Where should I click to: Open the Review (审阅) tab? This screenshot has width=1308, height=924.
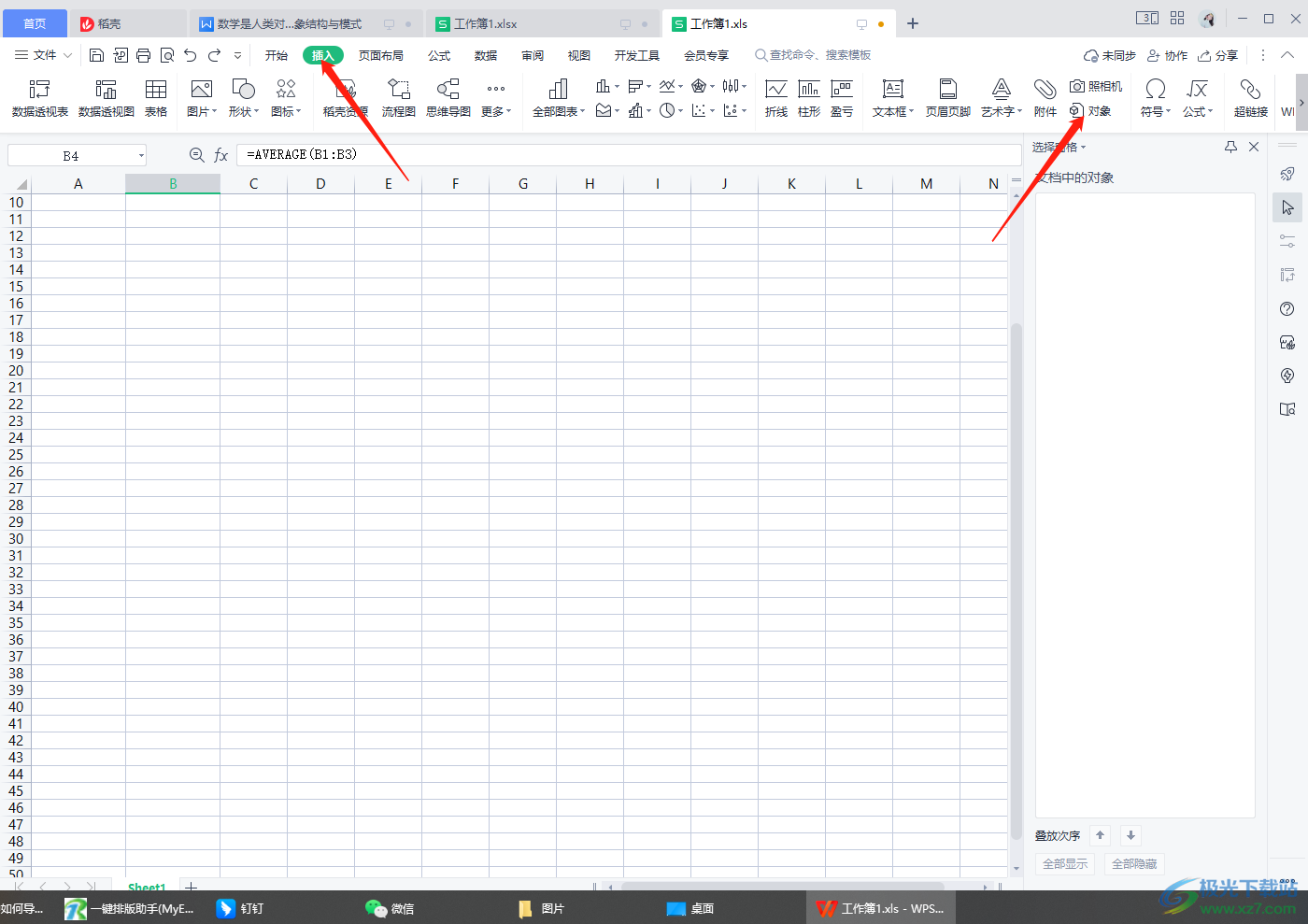click(x=533, y=55)
